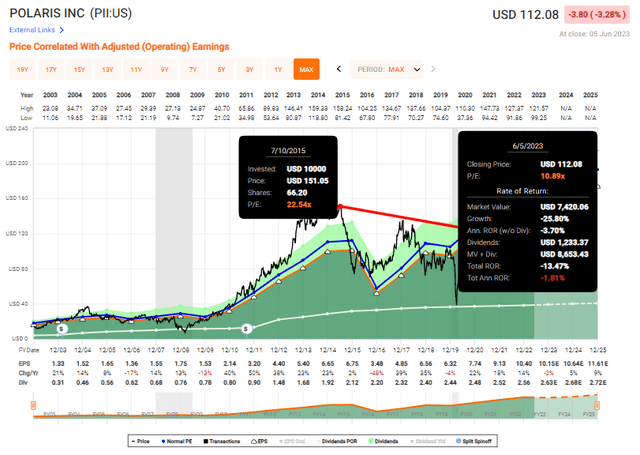
Task: Switch to the 5Y period
Action: coord(221,69)
